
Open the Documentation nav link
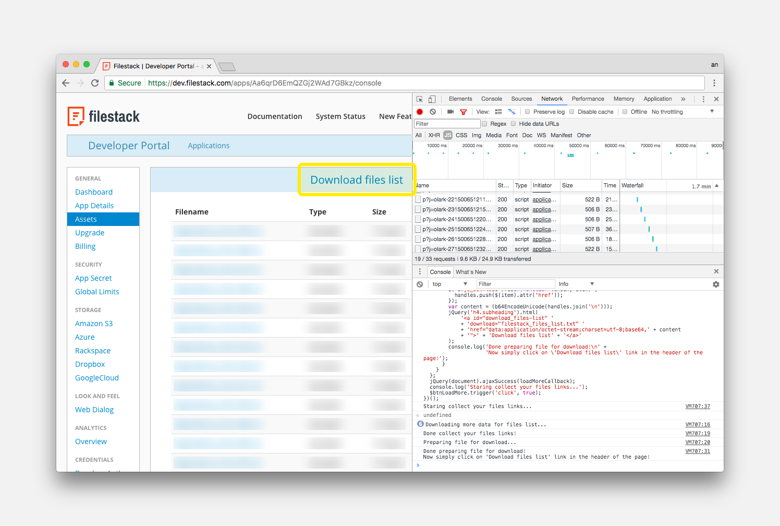pos(275,116)
